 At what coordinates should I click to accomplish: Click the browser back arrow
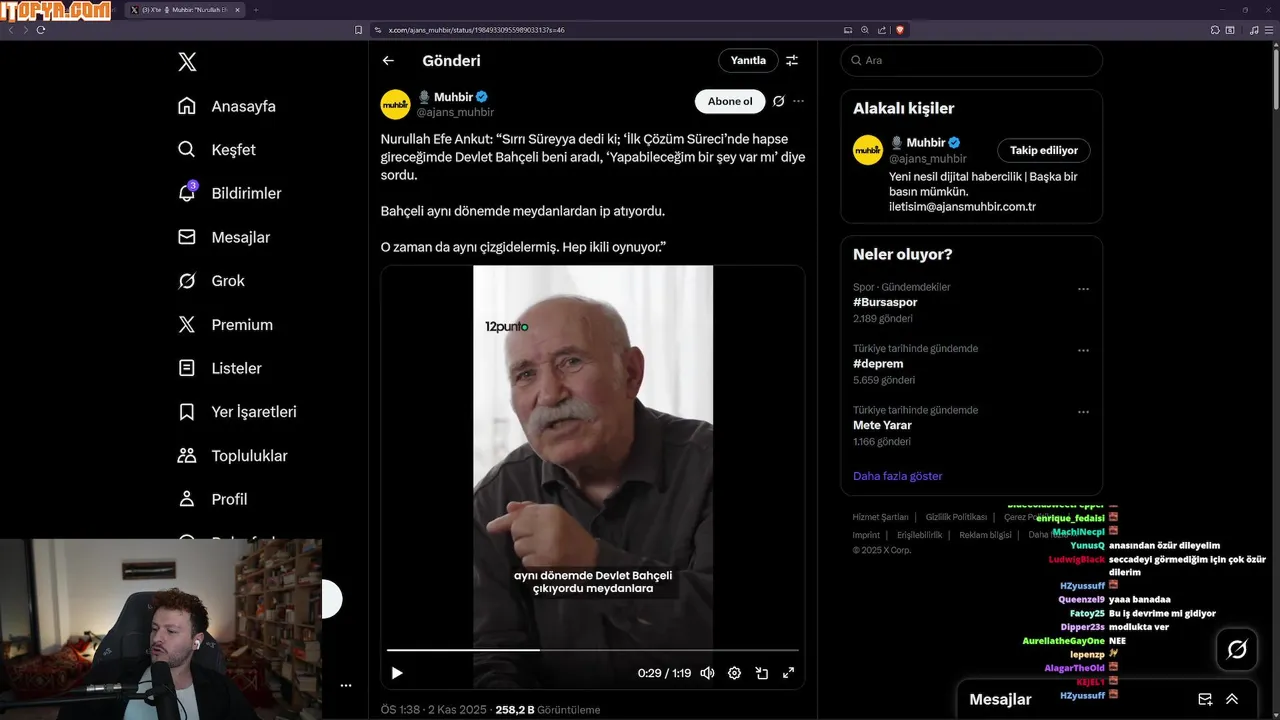tap(11, 30)
